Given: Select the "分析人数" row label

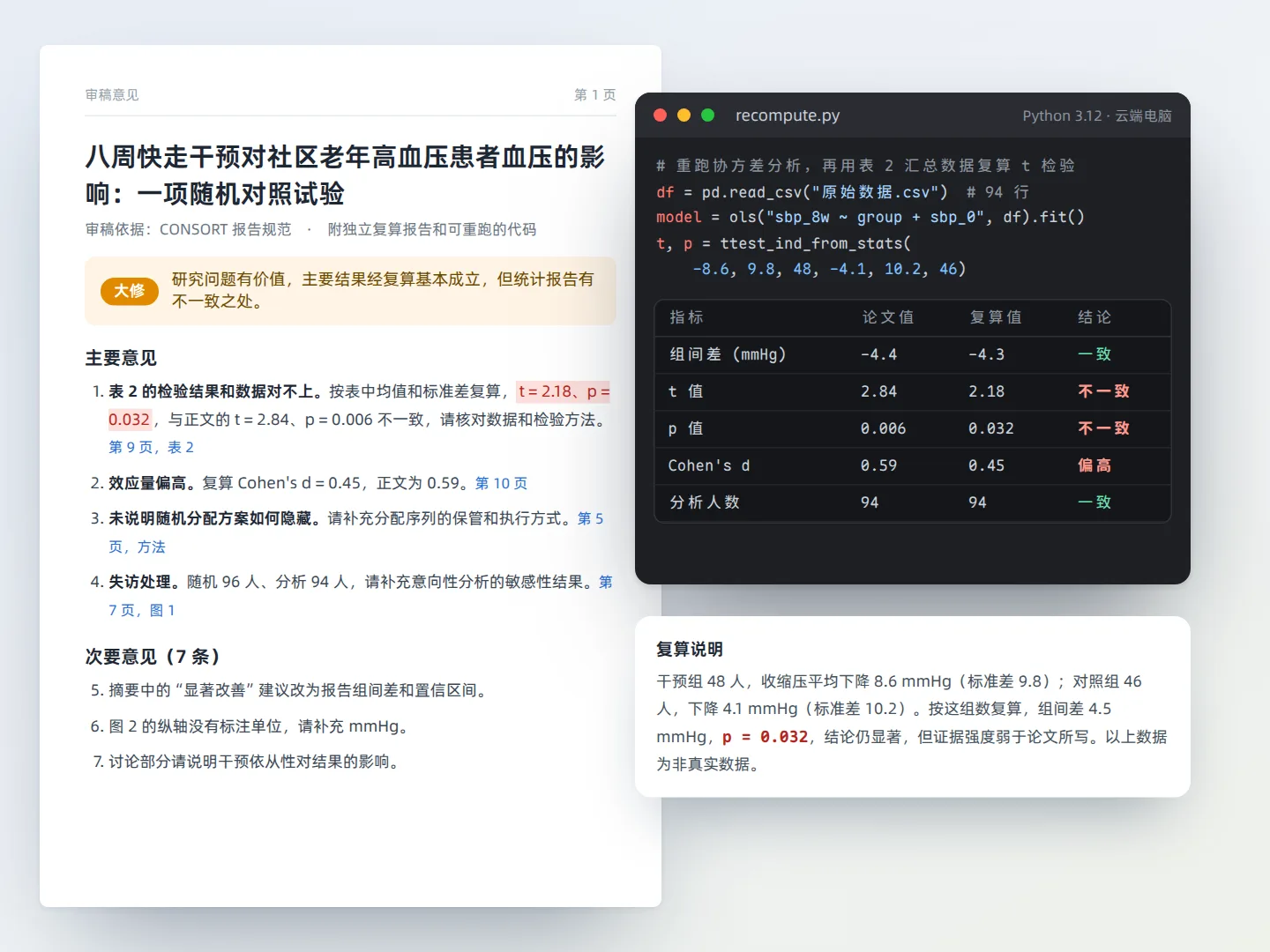Looking at the screenshot, I should (x=705, y=502).
